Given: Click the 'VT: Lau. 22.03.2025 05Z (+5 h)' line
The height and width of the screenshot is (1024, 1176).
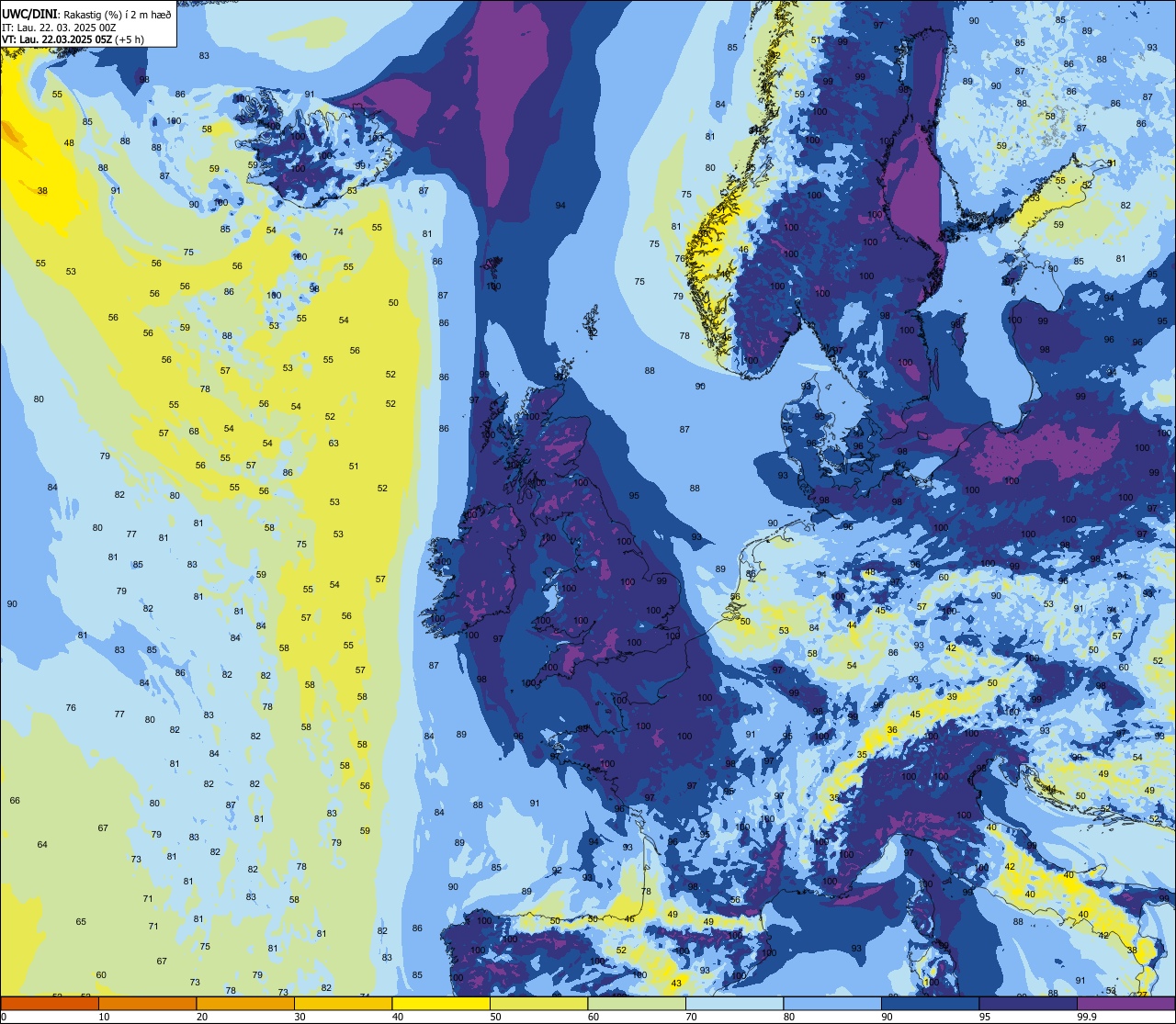Looking at the screenshot, I should pos(73,39).
